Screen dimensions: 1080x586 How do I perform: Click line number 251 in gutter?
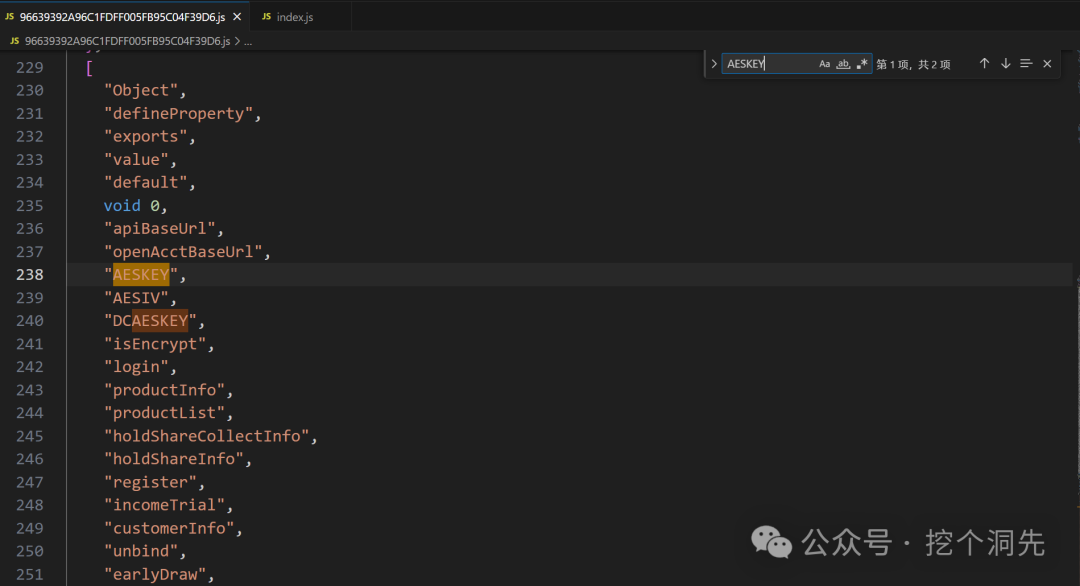[x=30, y=575]
